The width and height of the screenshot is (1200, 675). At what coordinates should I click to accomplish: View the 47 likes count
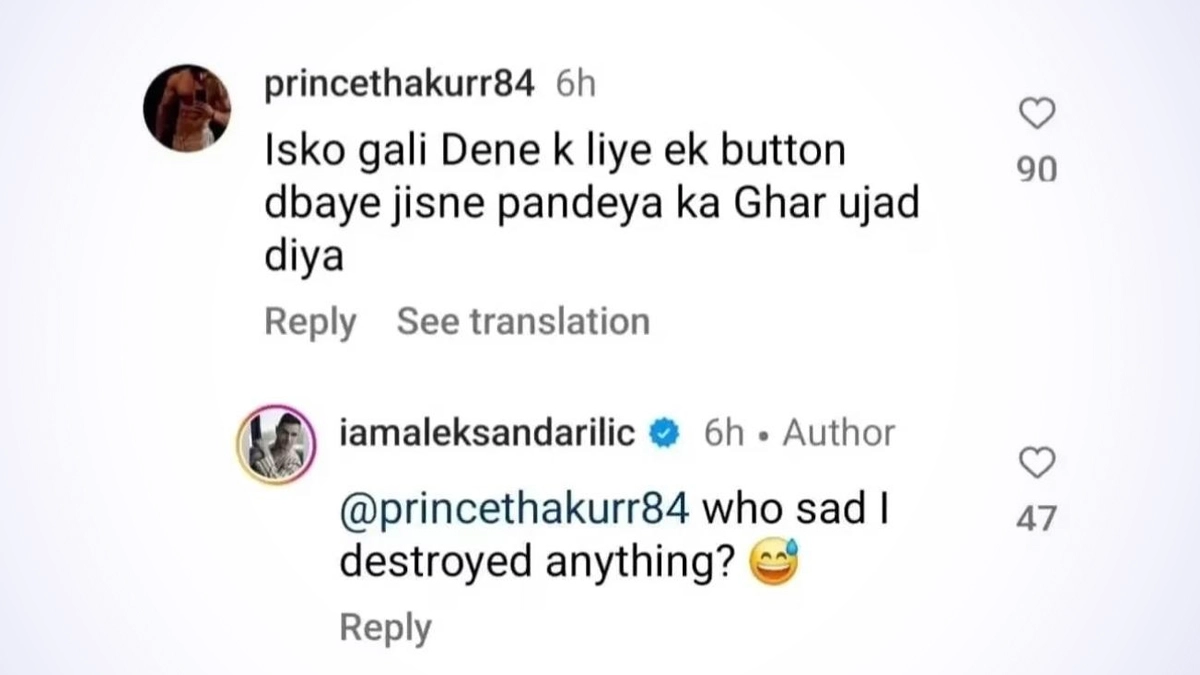point(1038,518)
